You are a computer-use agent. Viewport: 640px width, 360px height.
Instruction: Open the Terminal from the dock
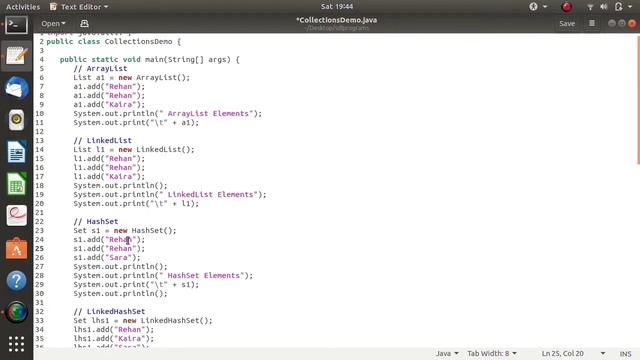pos(16,24)
